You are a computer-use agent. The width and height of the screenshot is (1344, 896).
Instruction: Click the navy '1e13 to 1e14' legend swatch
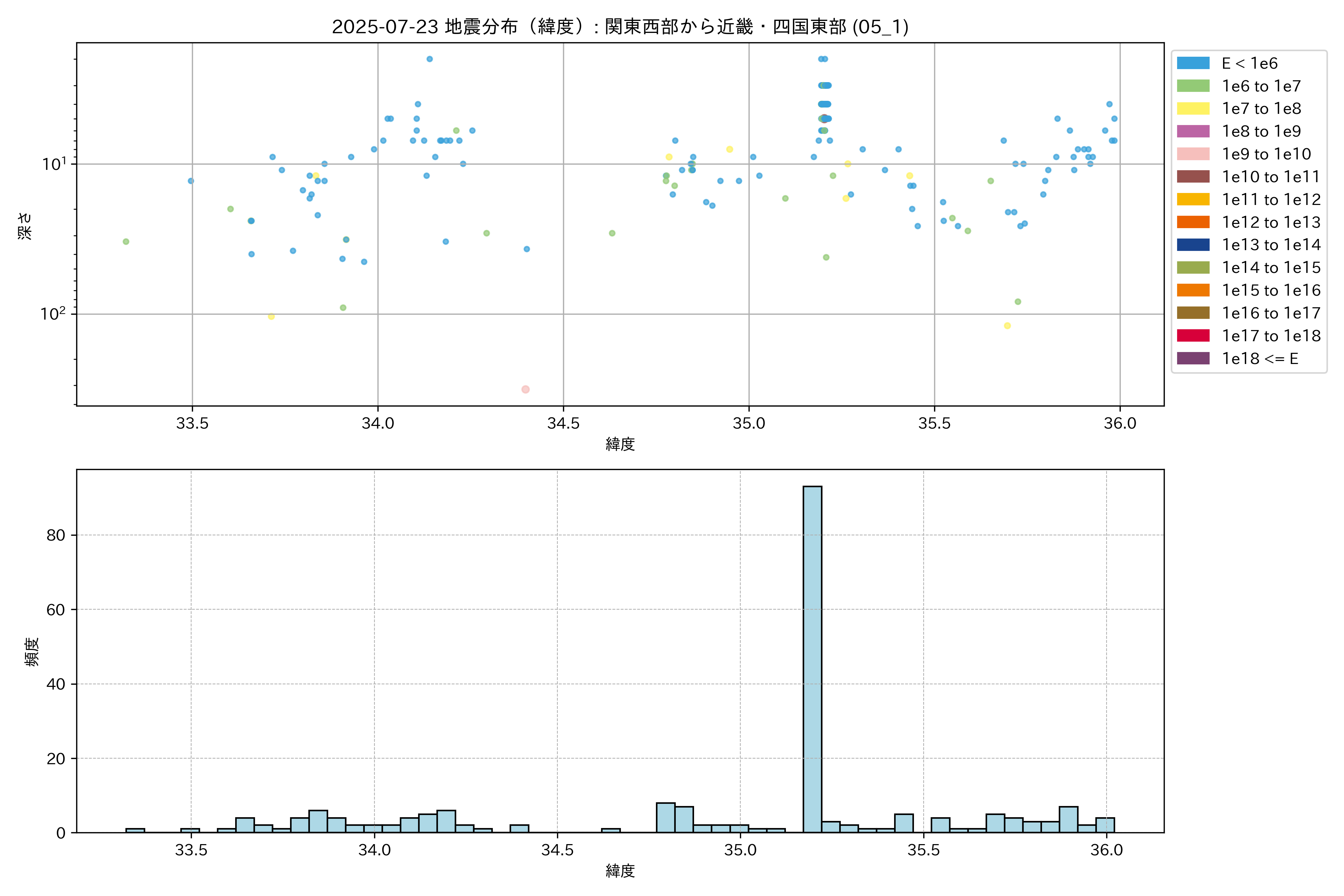click(x=1192, y=245)
